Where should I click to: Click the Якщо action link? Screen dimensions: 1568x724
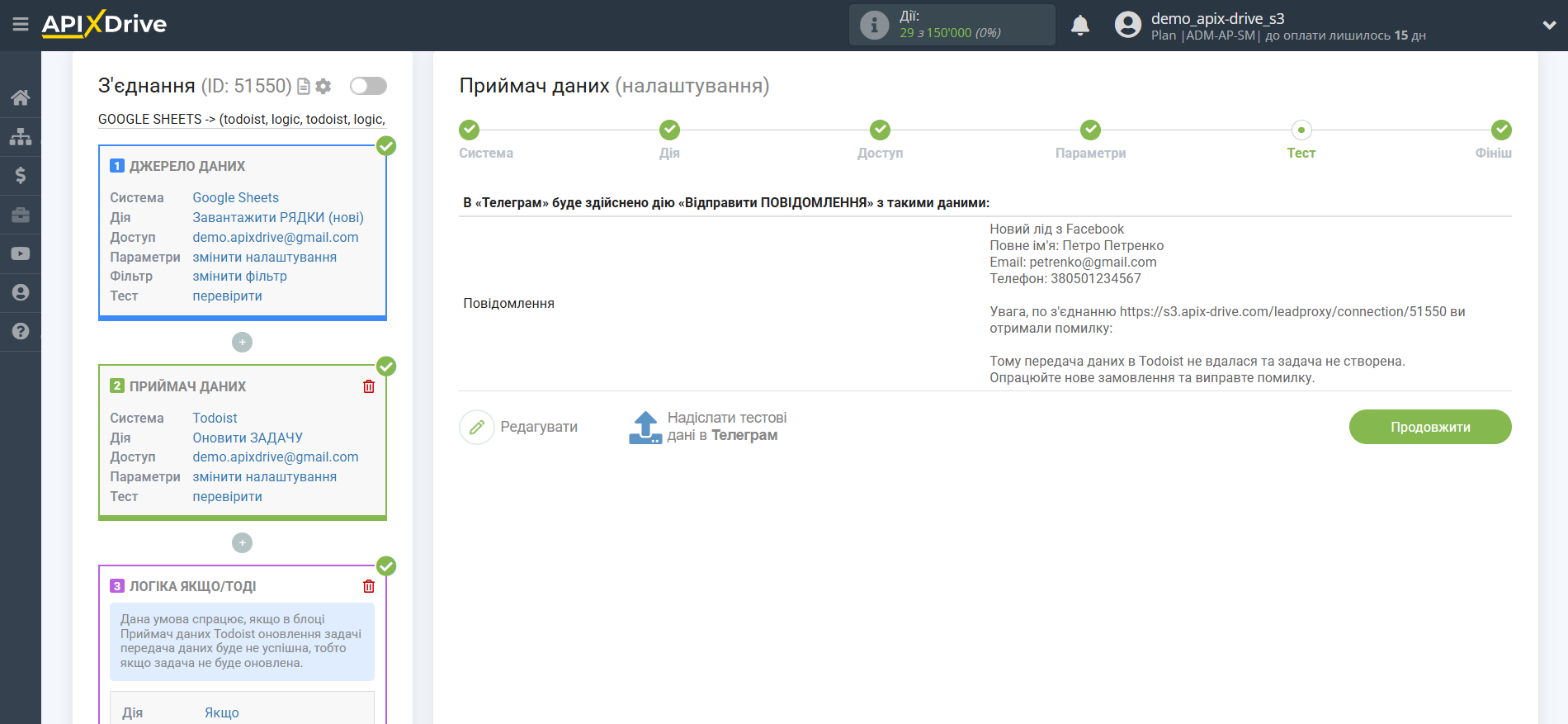tap(222, 712)
